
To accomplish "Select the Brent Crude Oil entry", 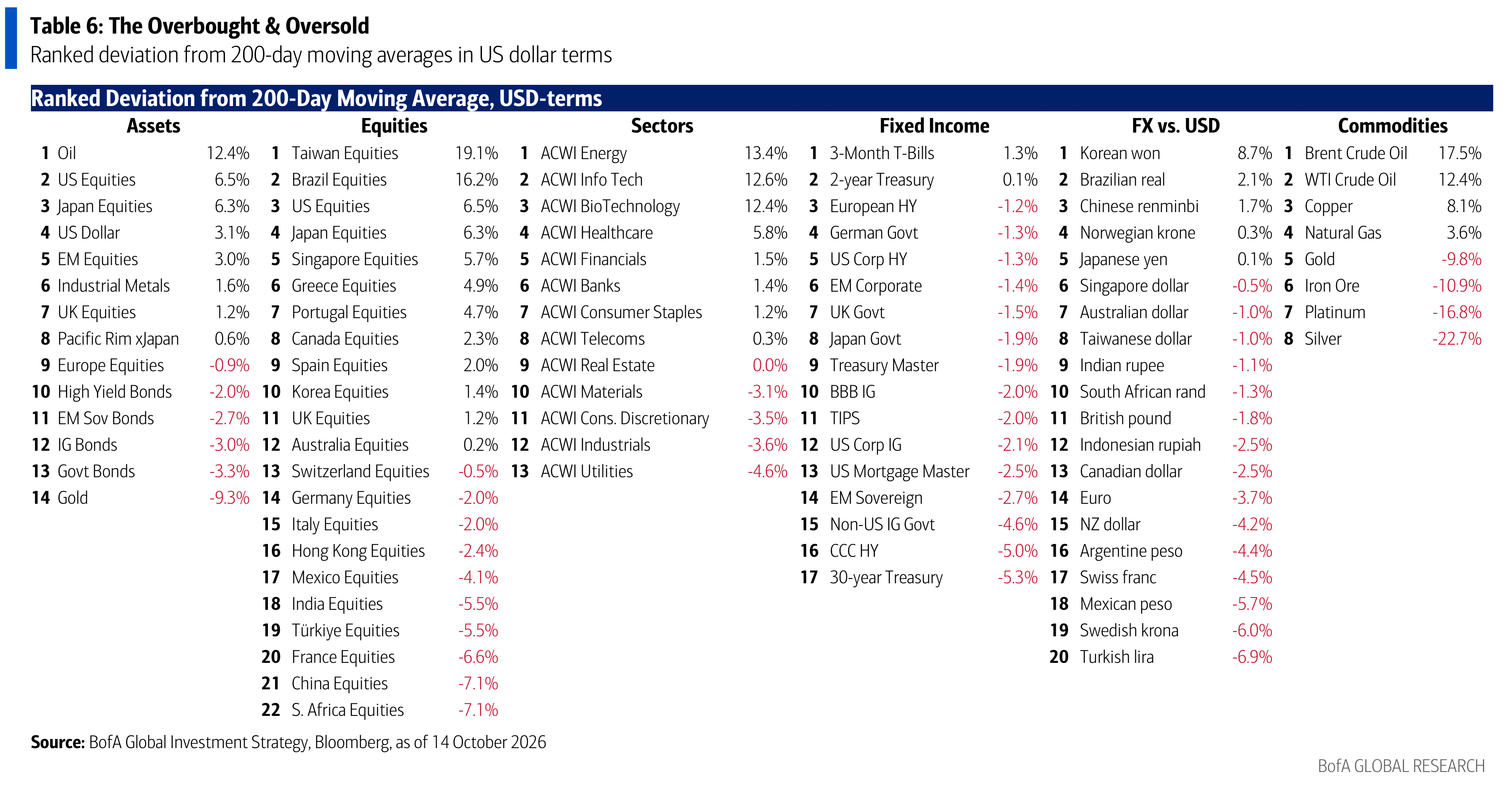I will pos(1355,153).
